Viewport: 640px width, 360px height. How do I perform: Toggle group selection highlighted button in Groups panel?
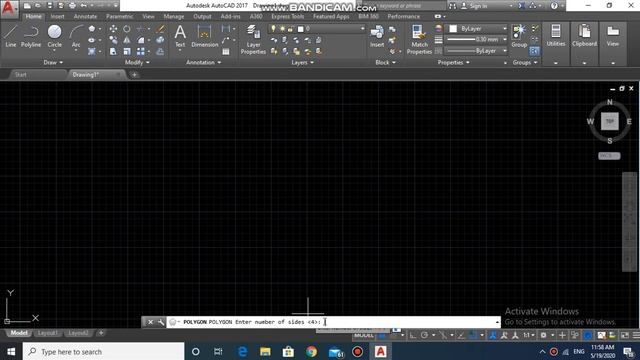pos(534,51)
